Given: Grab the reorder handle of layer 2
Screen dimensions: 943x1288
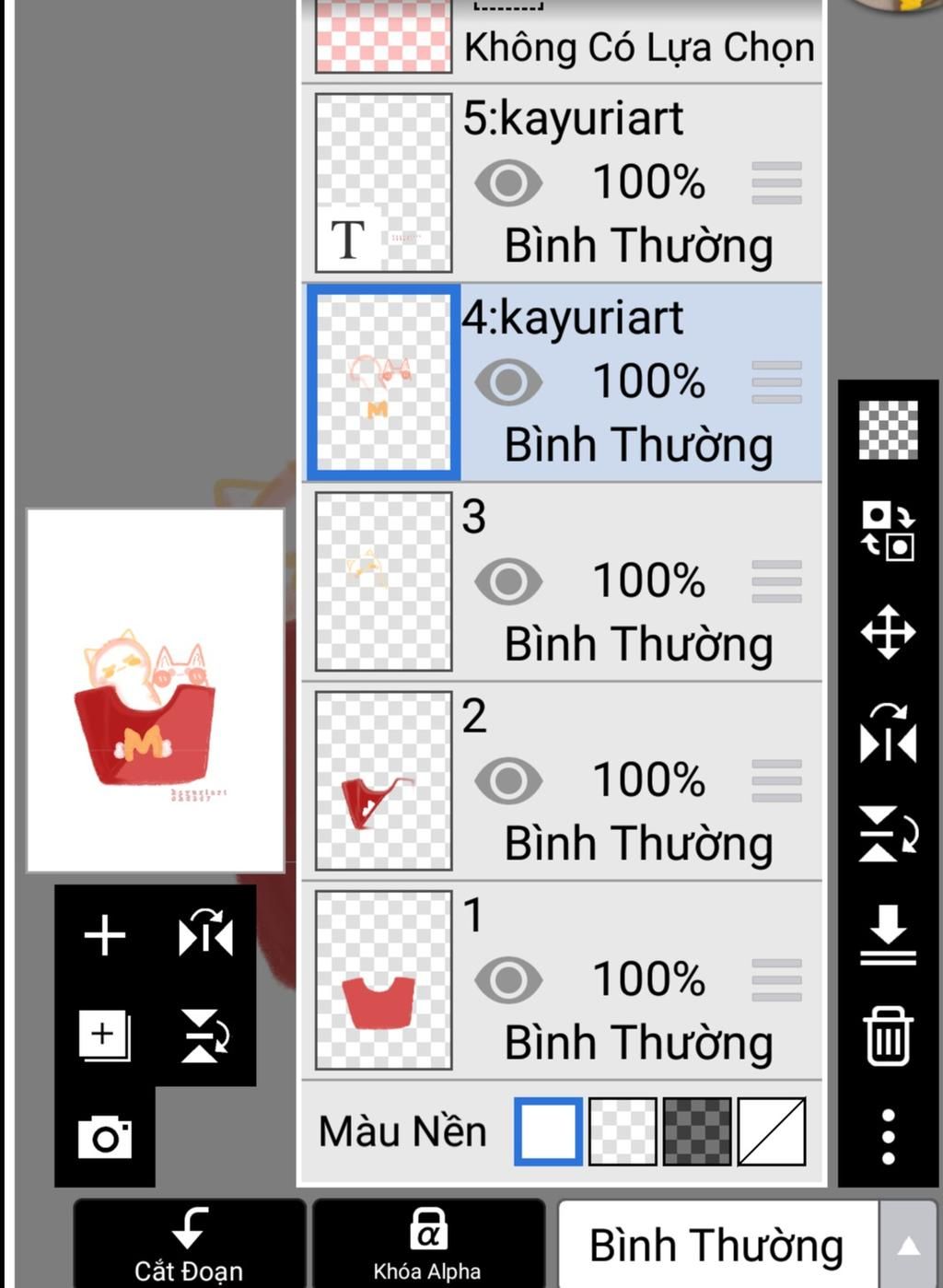Looking at the screenshot, I should click(x=776, y=781).
